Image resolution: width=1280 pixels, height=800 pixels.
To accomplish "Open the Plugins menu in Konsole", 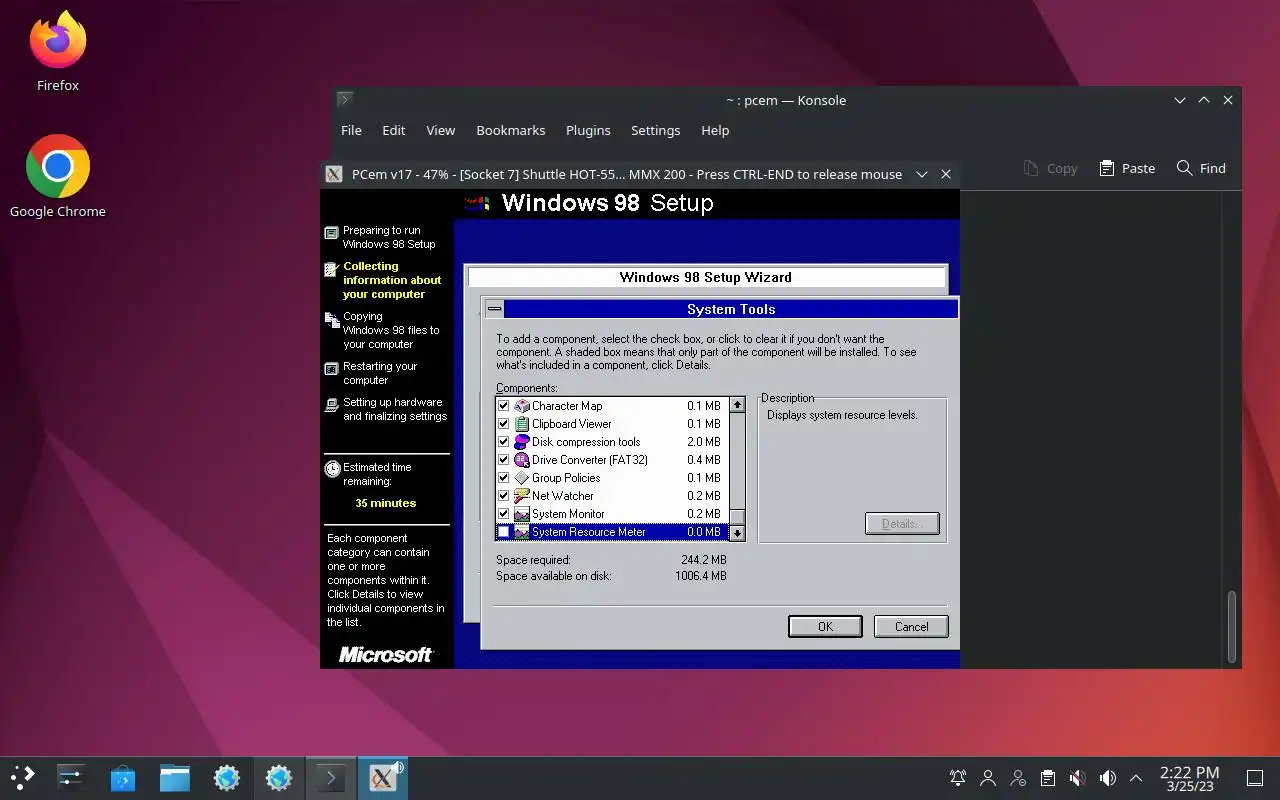I will 588,130.
